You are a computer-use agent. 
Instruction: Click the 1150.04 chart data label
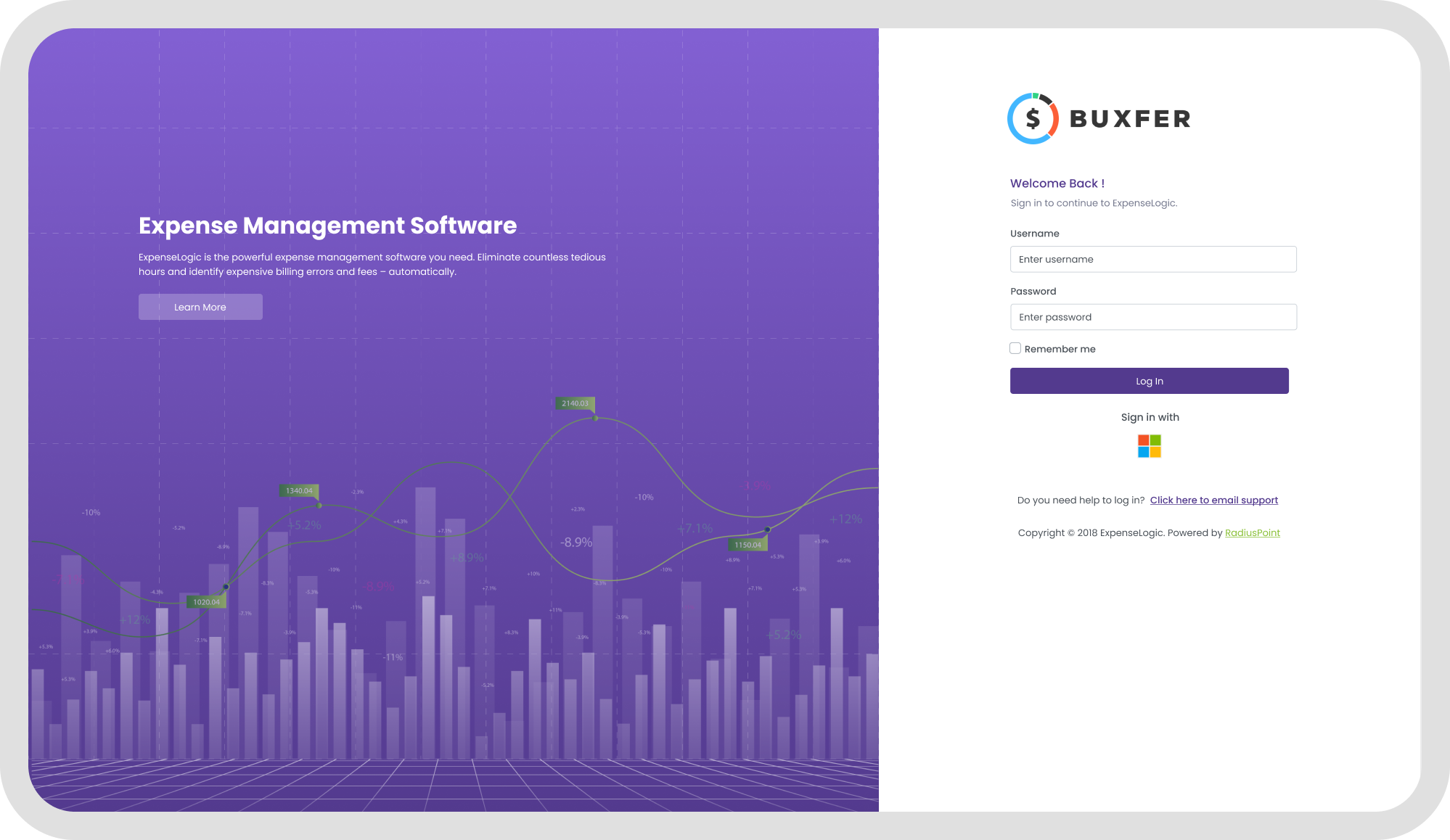747,545
